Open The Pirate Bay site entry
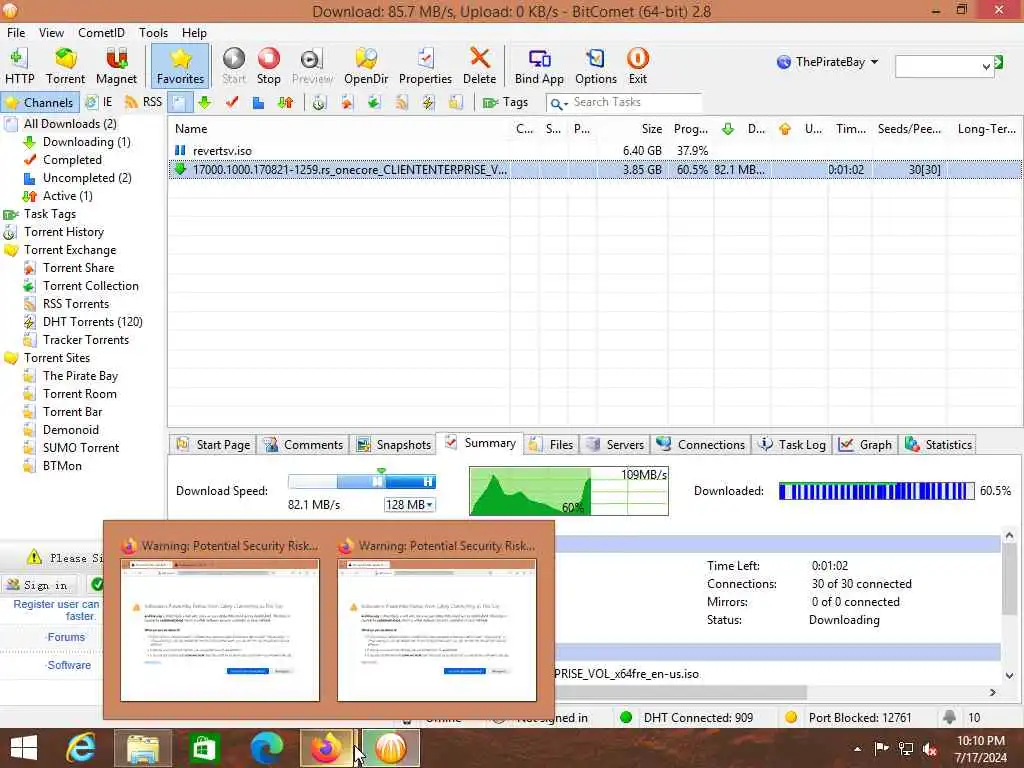This screenshot has width=1024, height=768. coord(80,376)
